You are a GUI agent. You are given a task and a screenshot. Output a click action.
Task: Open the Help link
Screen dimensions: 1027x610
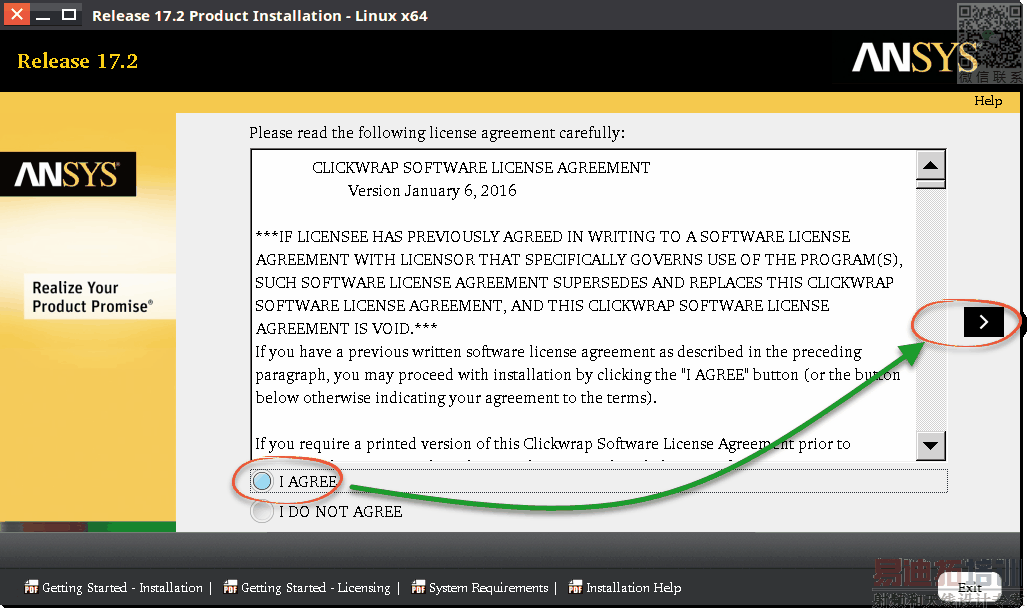click(988, 101)
